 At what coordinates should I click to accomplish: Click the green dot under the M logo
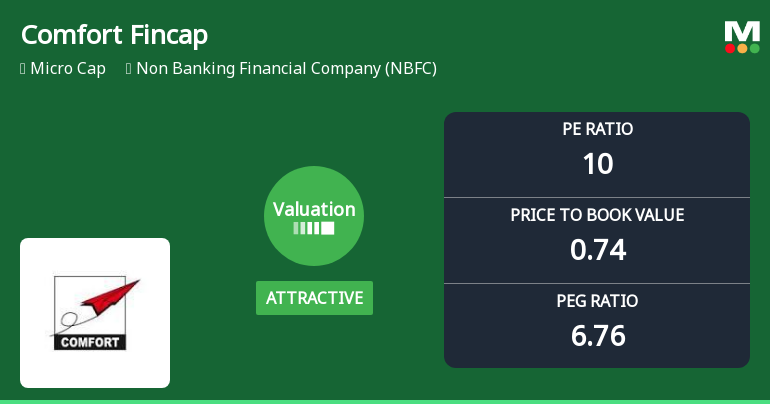click(754, 48)
